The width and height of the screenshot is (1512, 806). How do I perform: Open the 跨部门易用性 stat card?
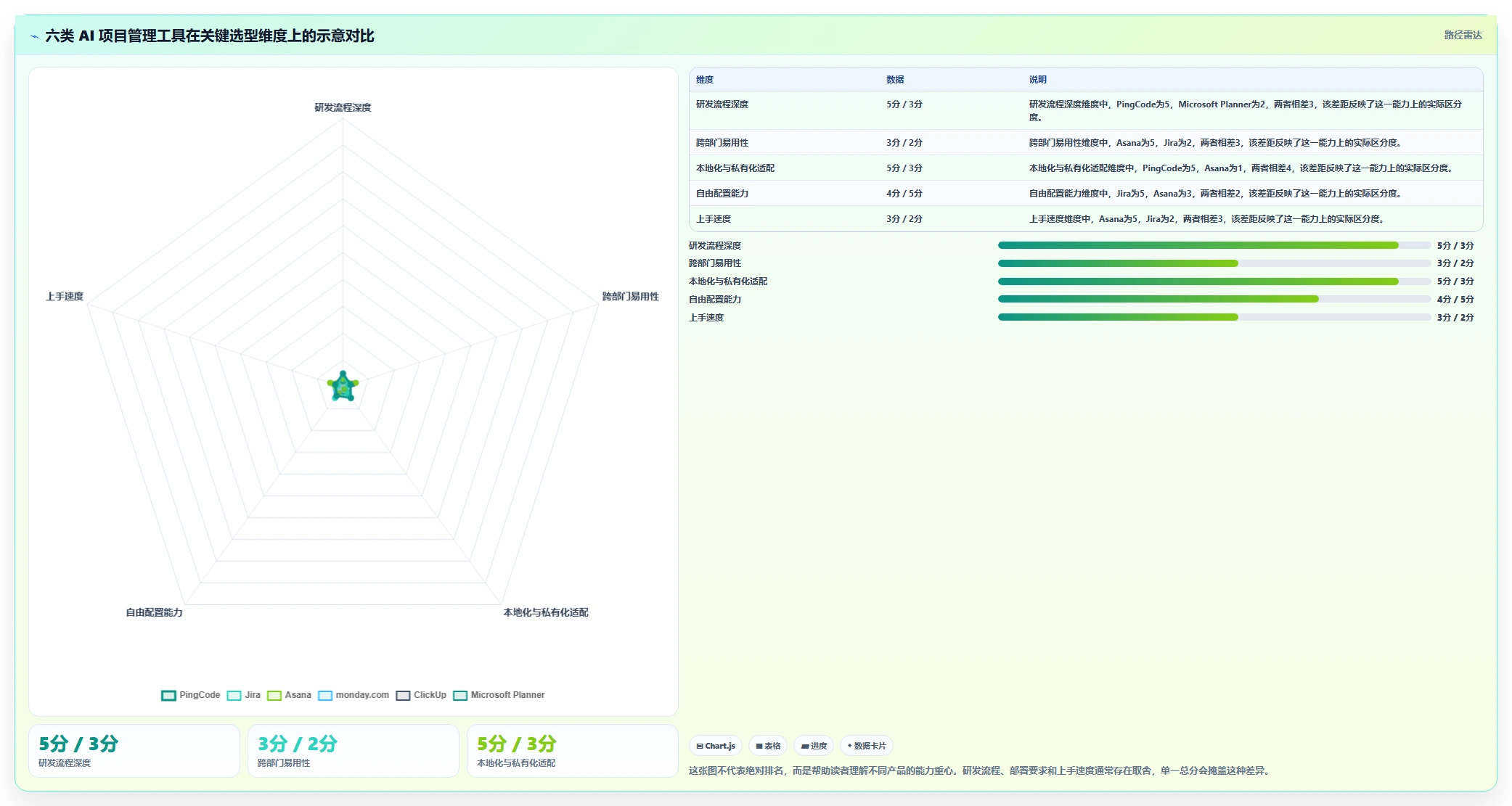point(354,751)
